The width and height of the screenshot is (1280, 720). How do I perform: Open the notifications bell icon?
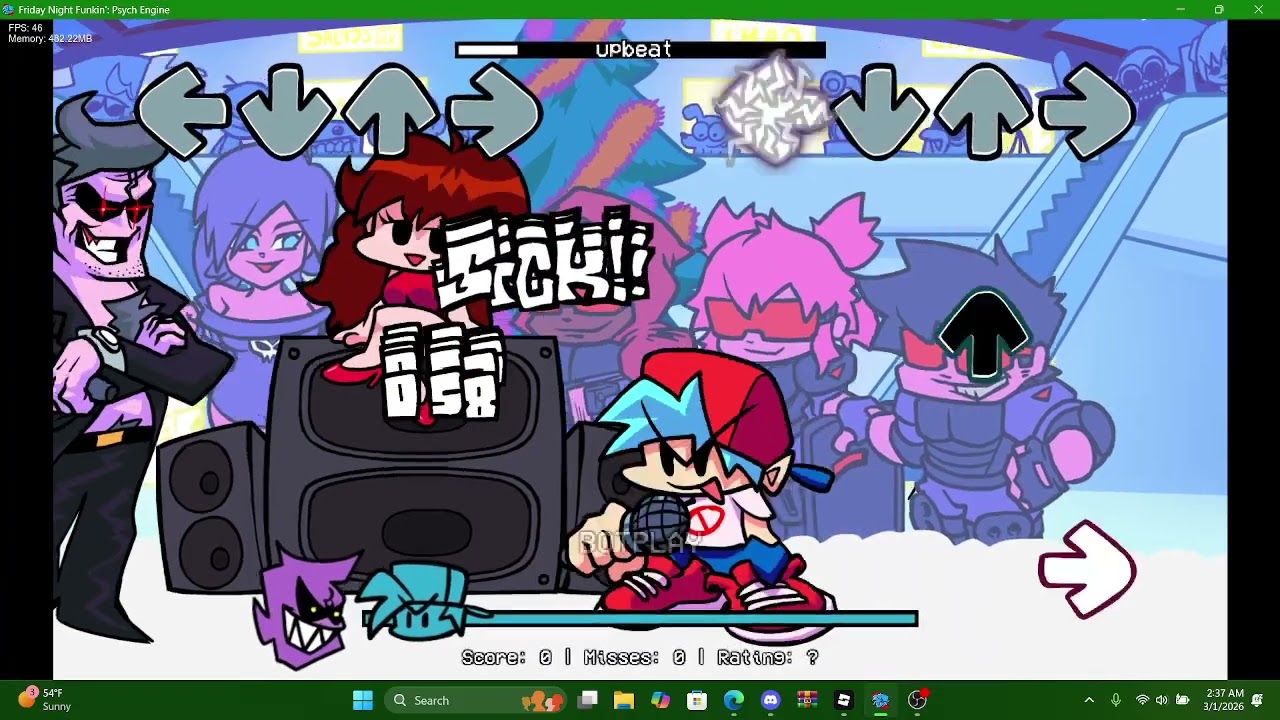tap(1257, 700)
